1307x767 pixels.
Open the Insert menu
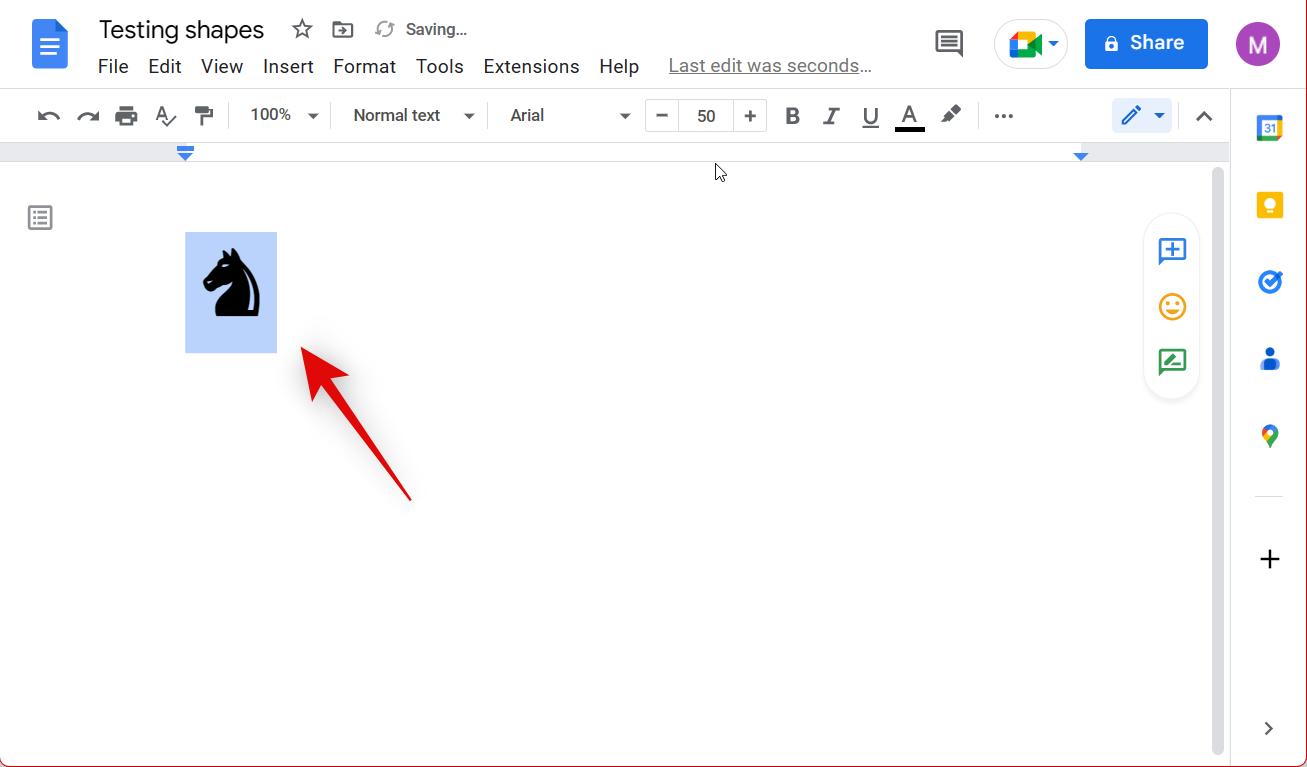tap(289, 66)
